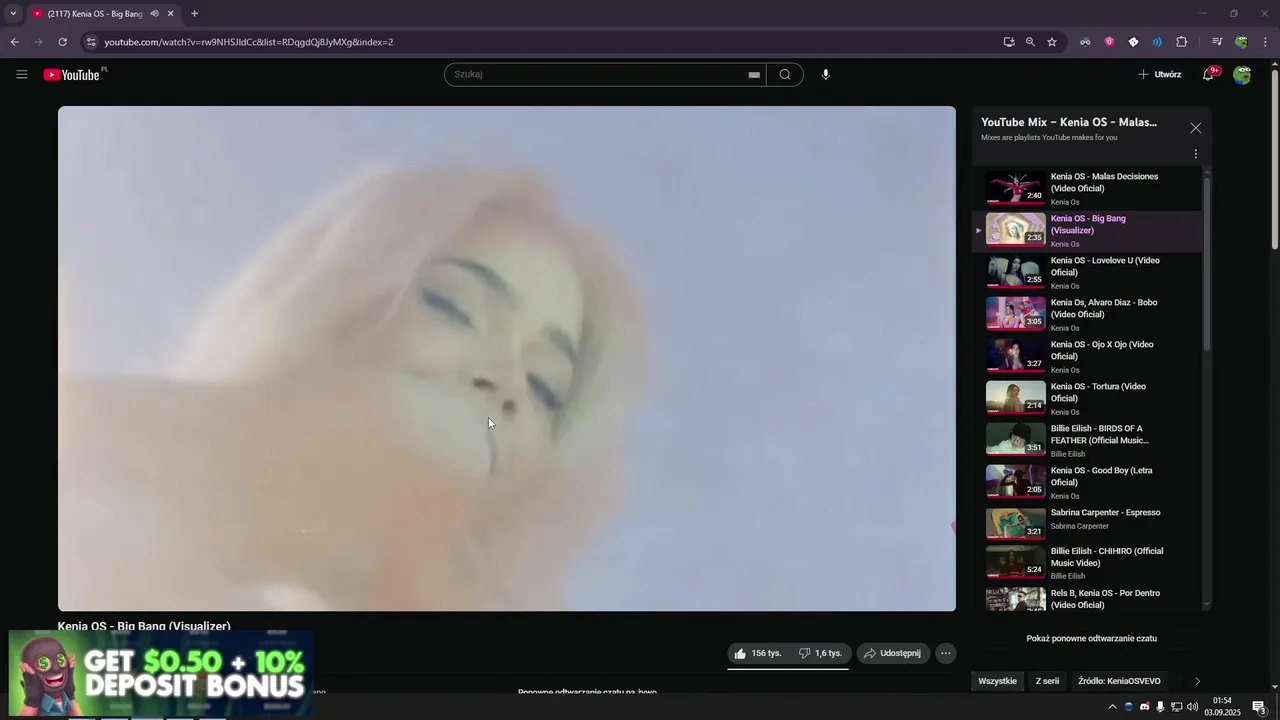Go to YouTube home via logo

72,75
